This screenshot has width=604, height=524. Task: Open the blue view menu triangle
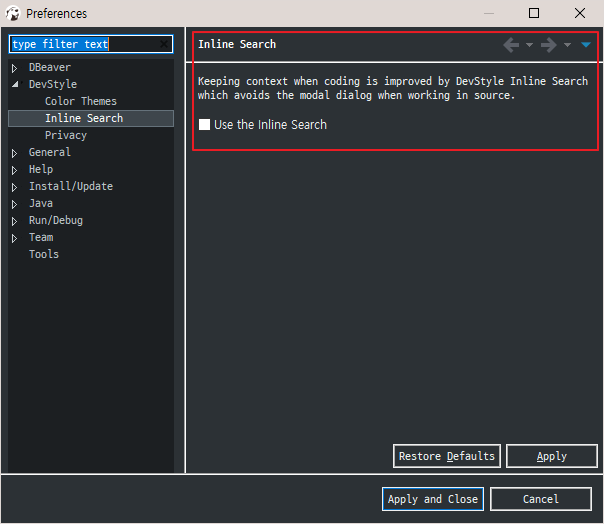click(x=586, y=45)
